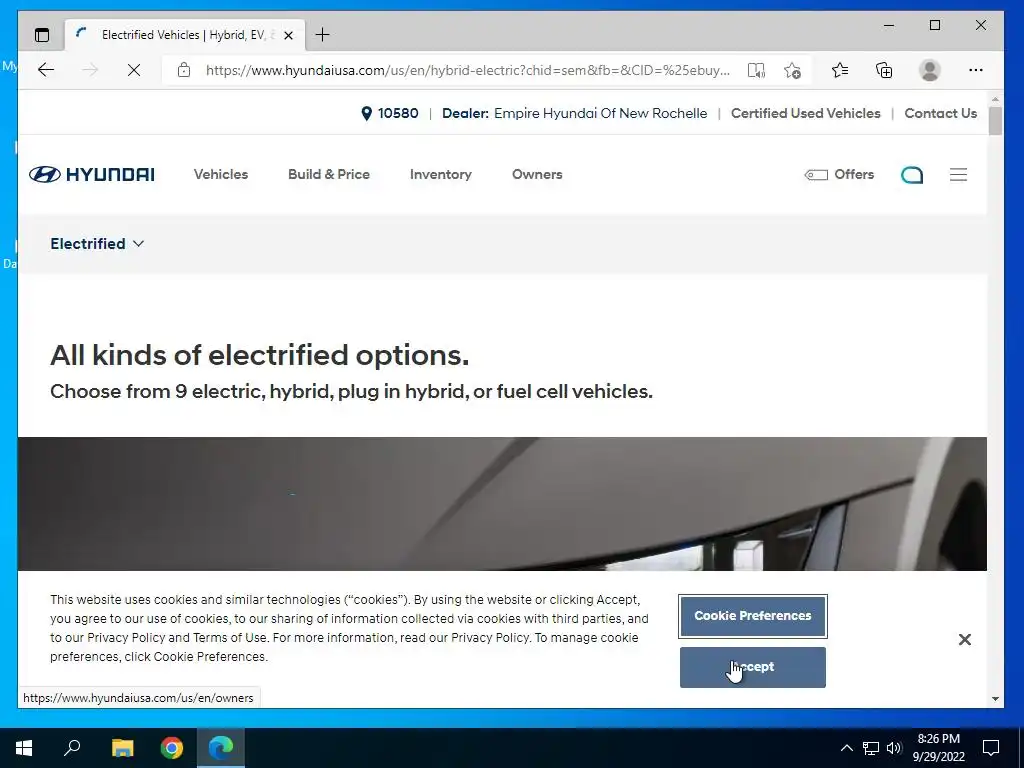The width and height of the screenshot is (1024, 768).
Task: Open browser profile avatar
Action: pos(929,70)
